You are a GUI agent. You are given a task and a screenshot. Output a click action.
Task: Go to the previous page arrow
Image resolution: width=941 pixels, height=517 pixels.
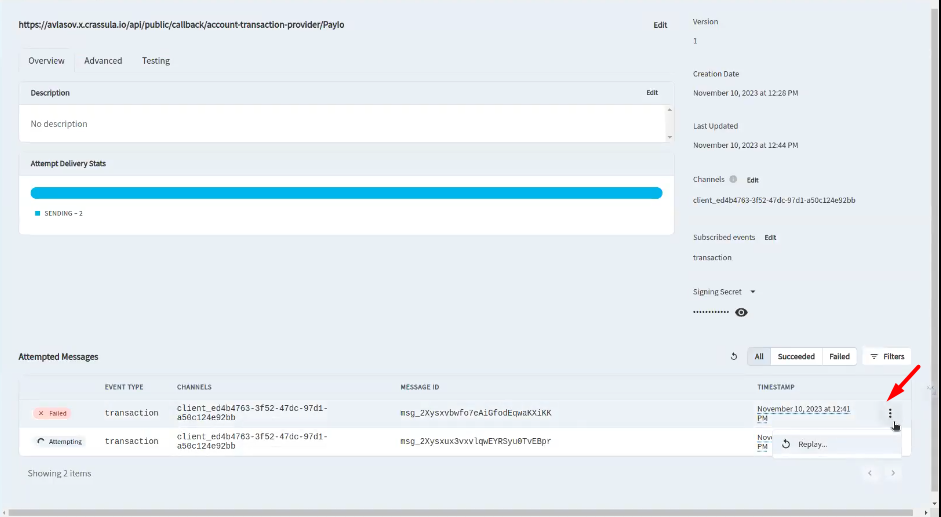pos(870,473)
